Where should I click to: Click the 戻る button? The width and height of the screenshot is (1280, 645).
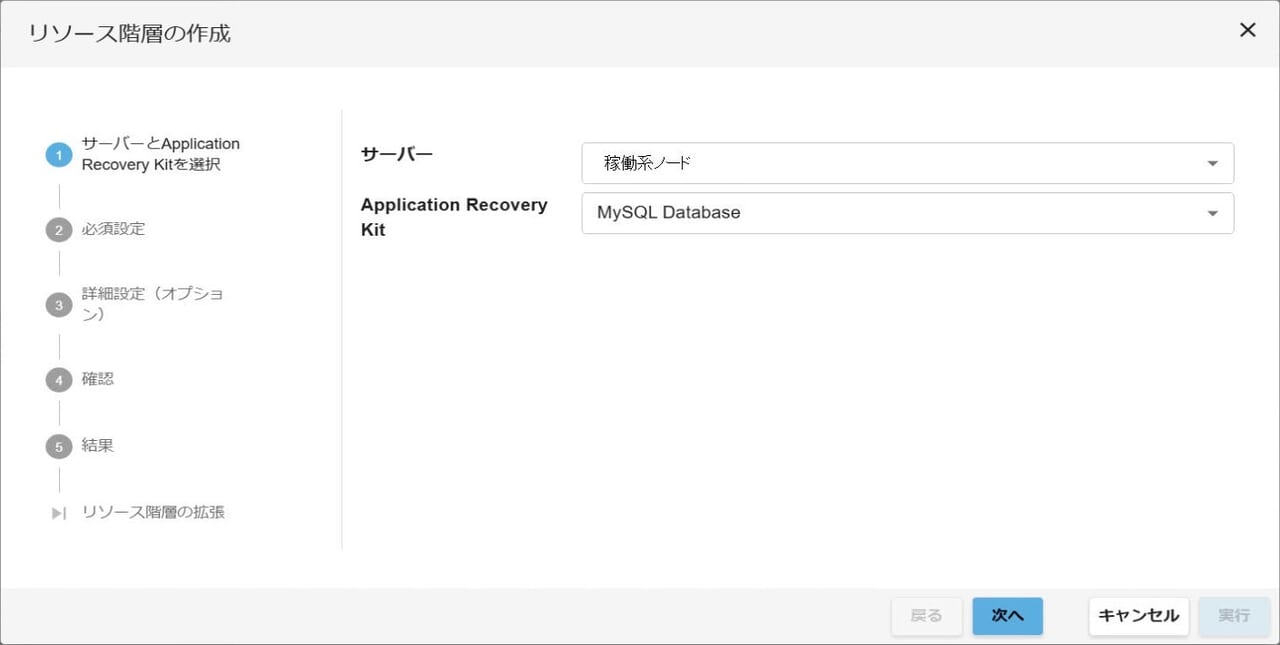click(x=926, y=616)
